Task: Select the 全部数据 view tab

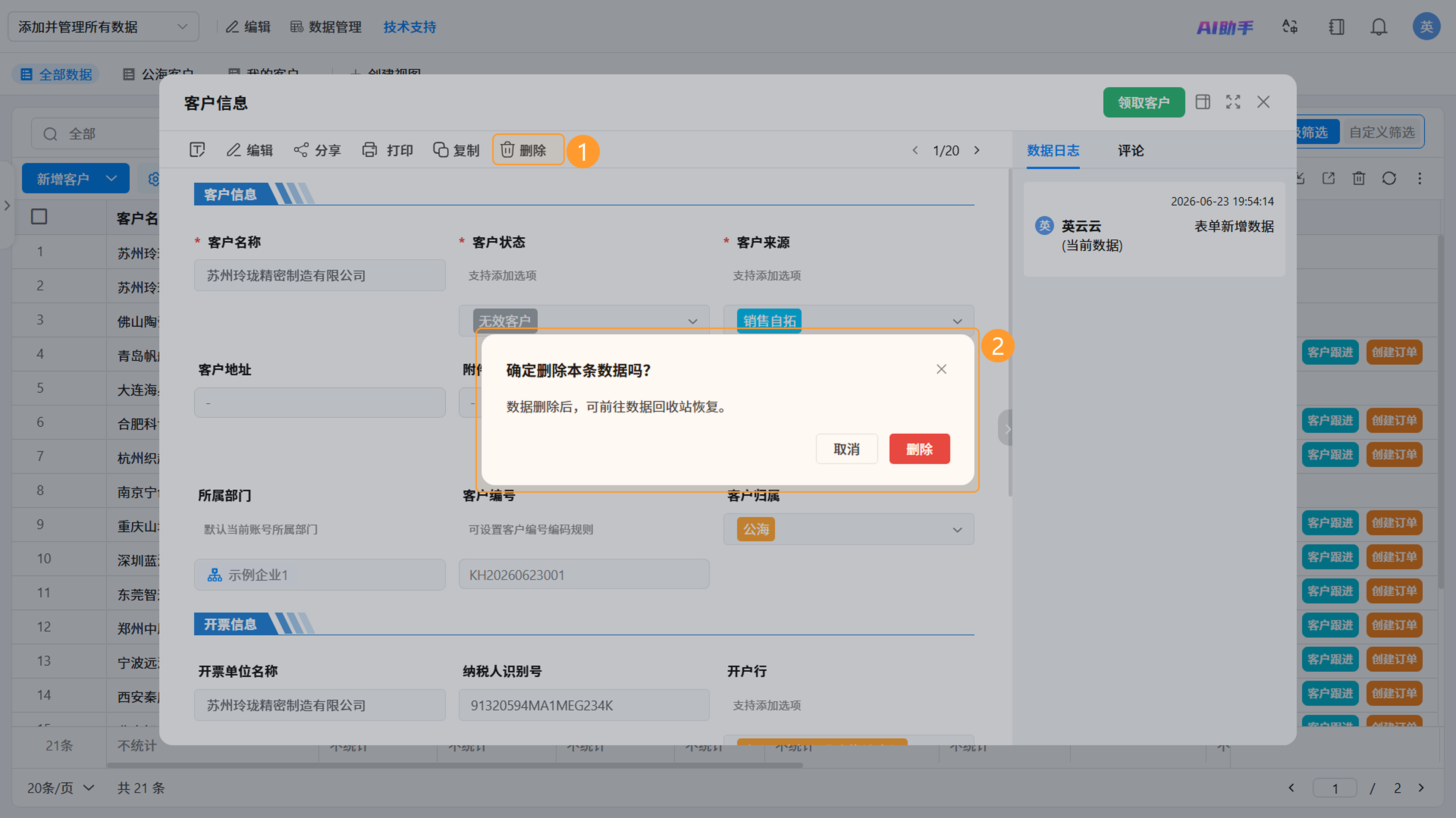Action: point(56,74)
